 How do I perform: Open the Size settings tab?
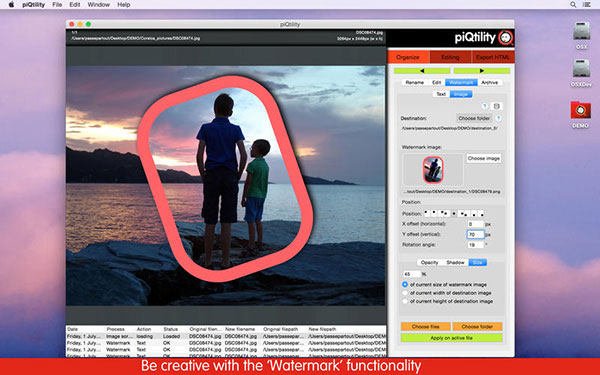pyautogui.click(x=478, y=262)
